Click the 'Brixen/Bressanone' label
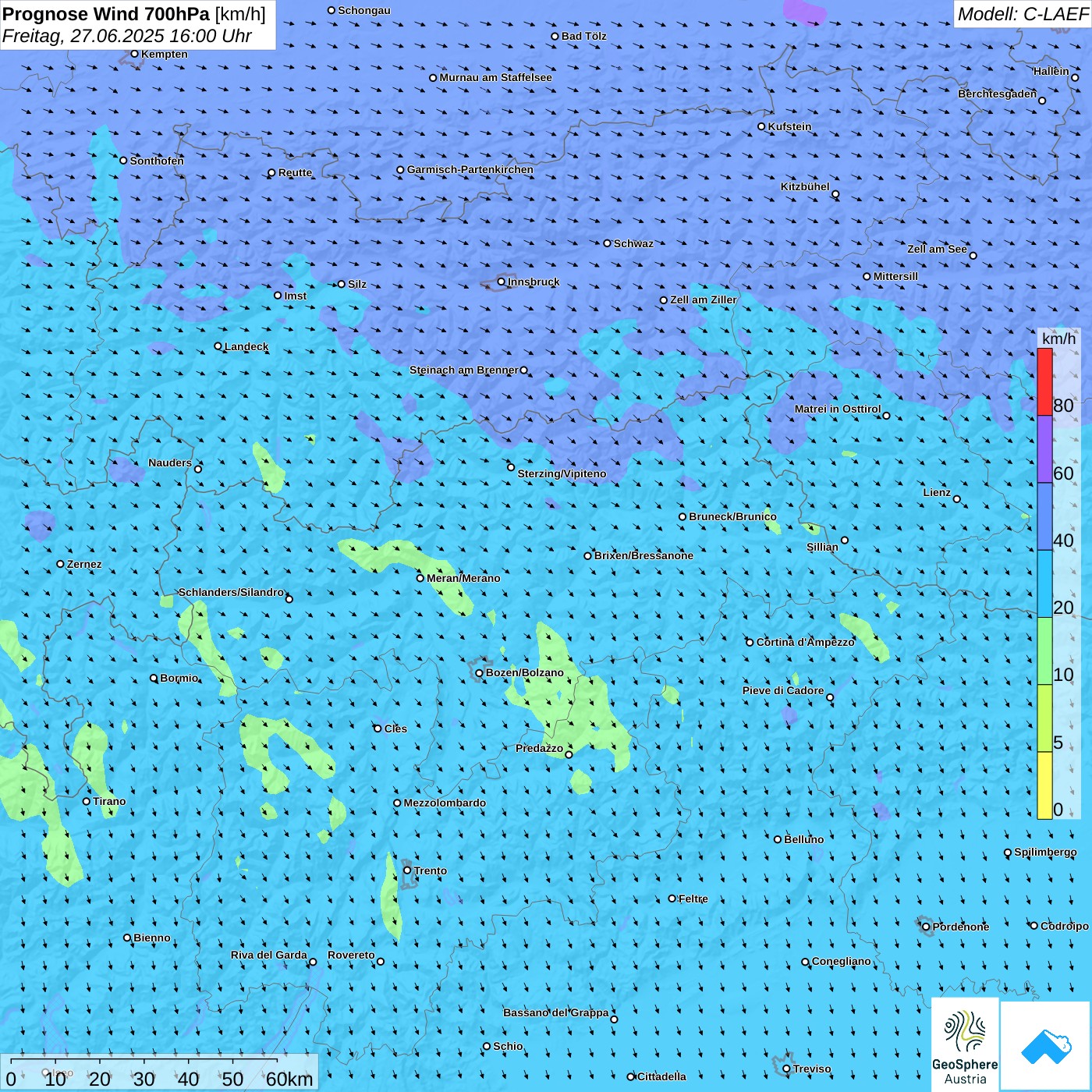Viewport: 1092px width, 1092px height. pos(643,555)
